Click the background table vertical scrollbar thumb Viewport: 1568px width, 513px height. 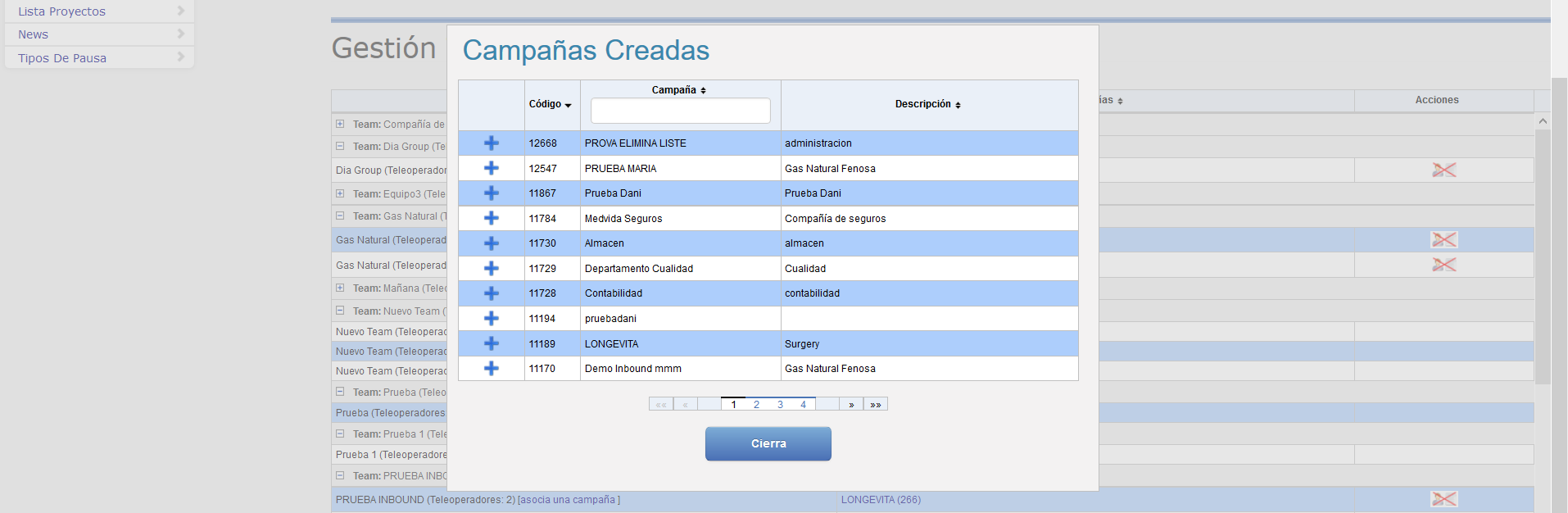[x=1543, y=256]
